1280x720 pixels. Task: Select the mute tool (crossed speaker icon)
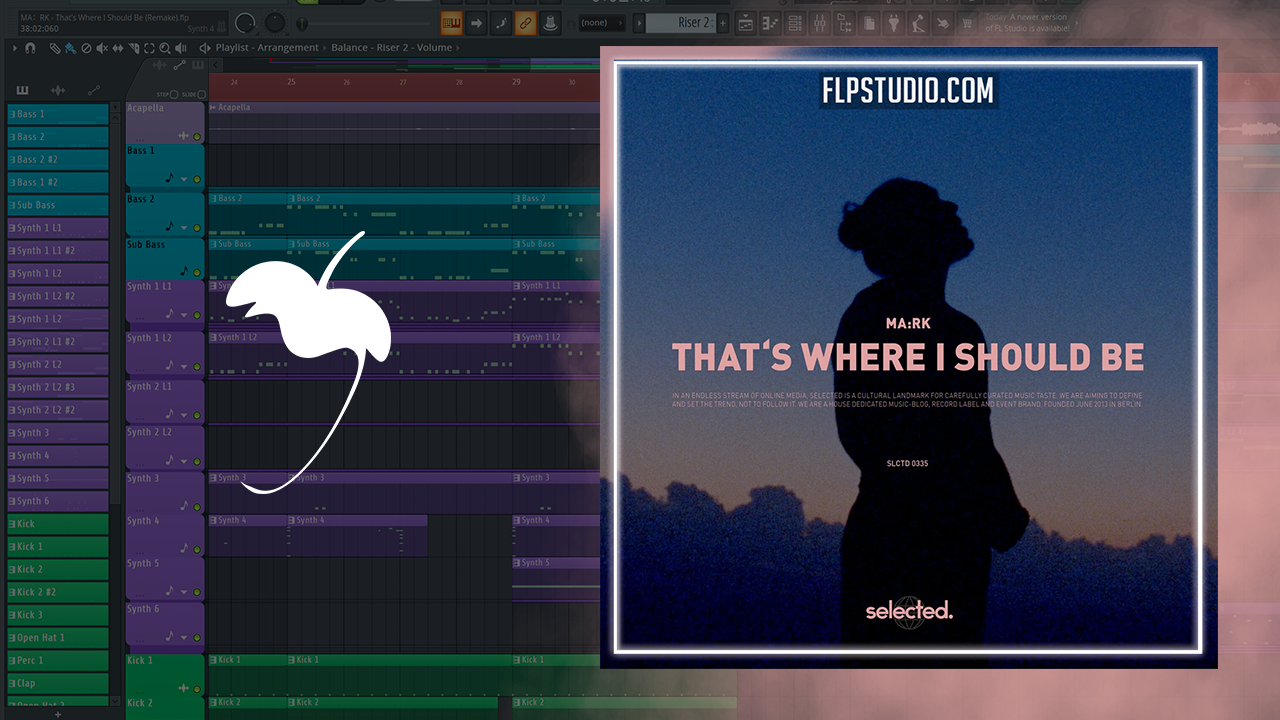[101, 48]
